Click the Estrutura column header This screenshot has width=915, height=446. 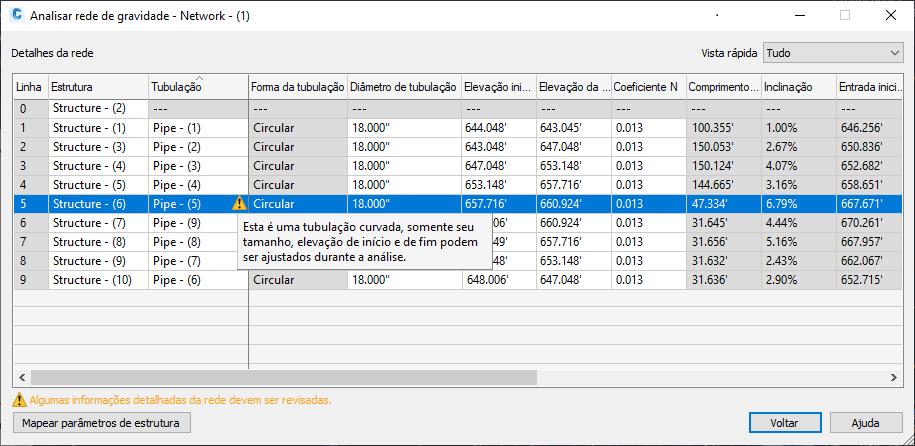click(97, 88)
